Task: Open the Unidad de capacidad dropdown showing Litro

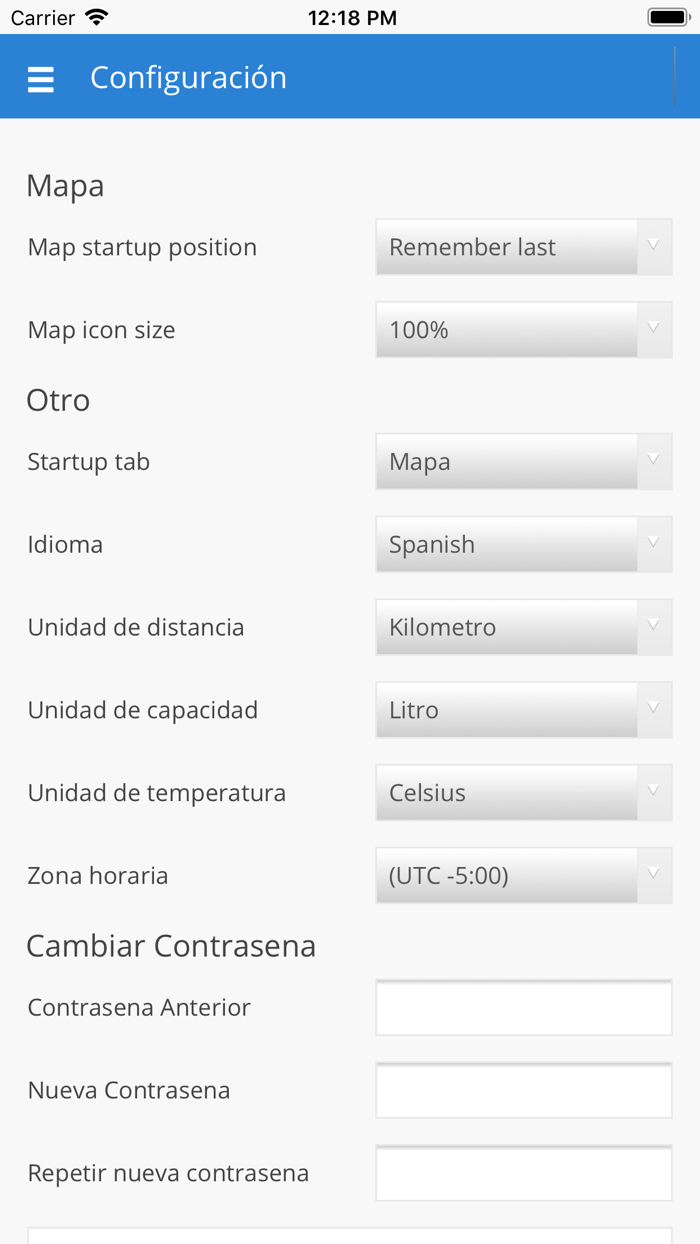Action: (x=505, y=709)
